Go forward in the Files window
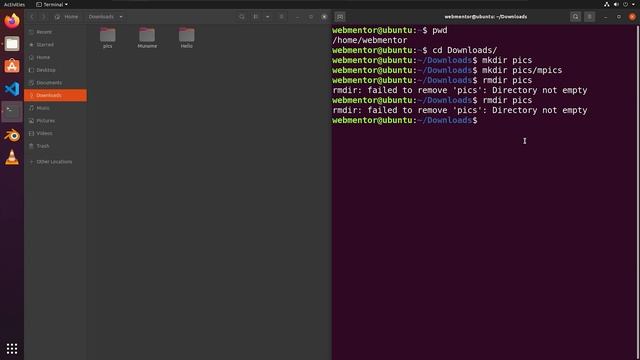Image resolution: width=640 pixels, height=360 pixels. click(43, 17)
